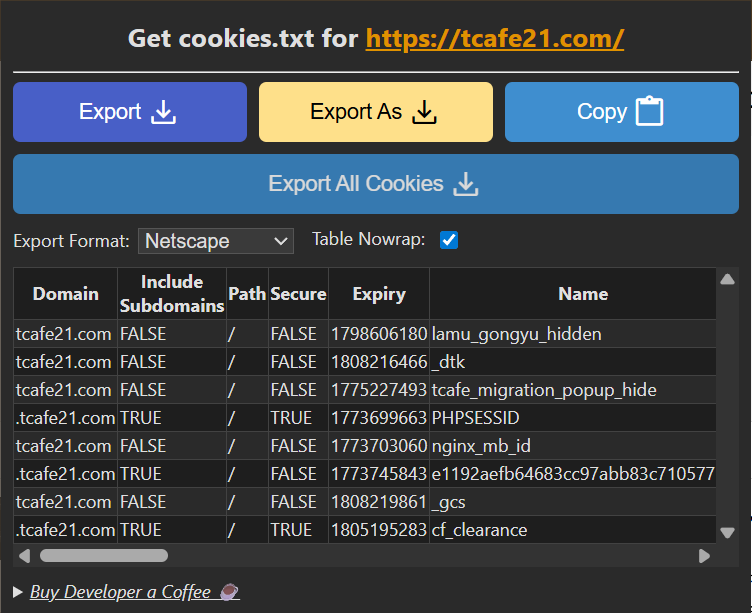Viewport: 752px width, 613px height.
Task: Click the domain cell in _dtk row
Action: [64, 362]
